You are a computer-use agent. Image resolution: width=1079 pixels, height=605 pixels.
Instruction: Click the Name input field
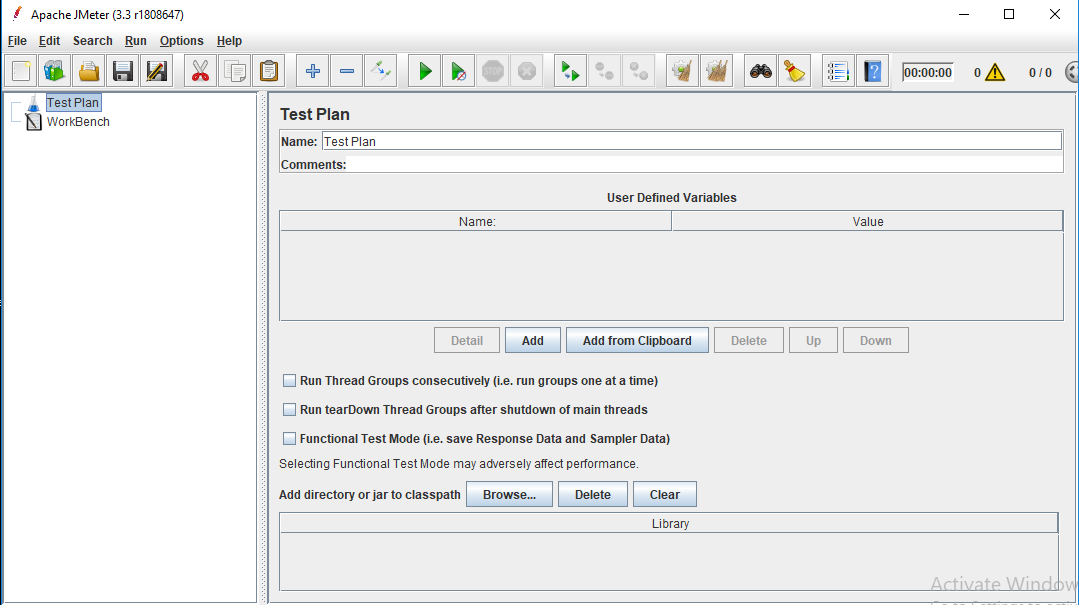[x=692, y=141]
